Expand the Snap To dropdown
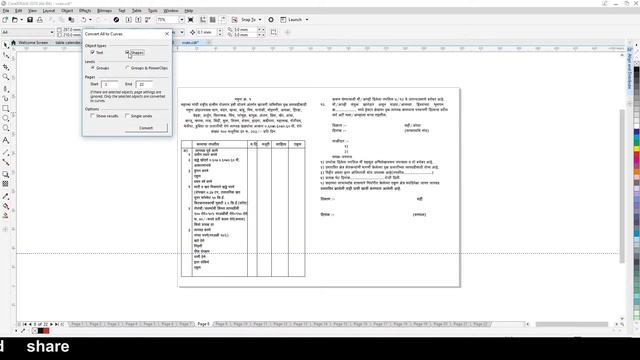The height and width of the screenshot is (360, 640). (260, 20)
